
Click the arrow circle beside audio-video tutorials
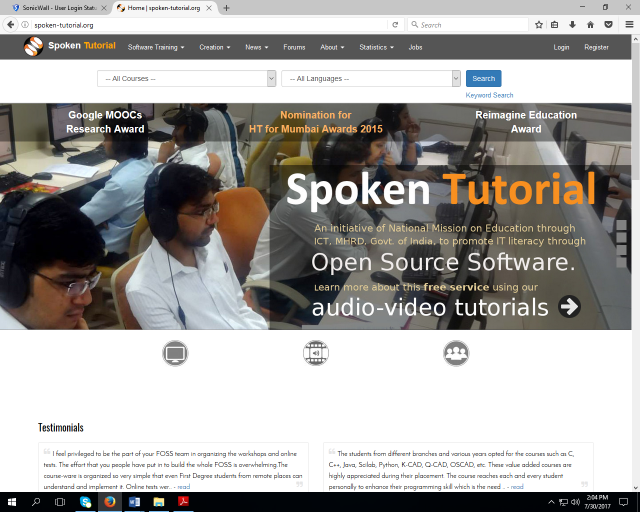570,307
